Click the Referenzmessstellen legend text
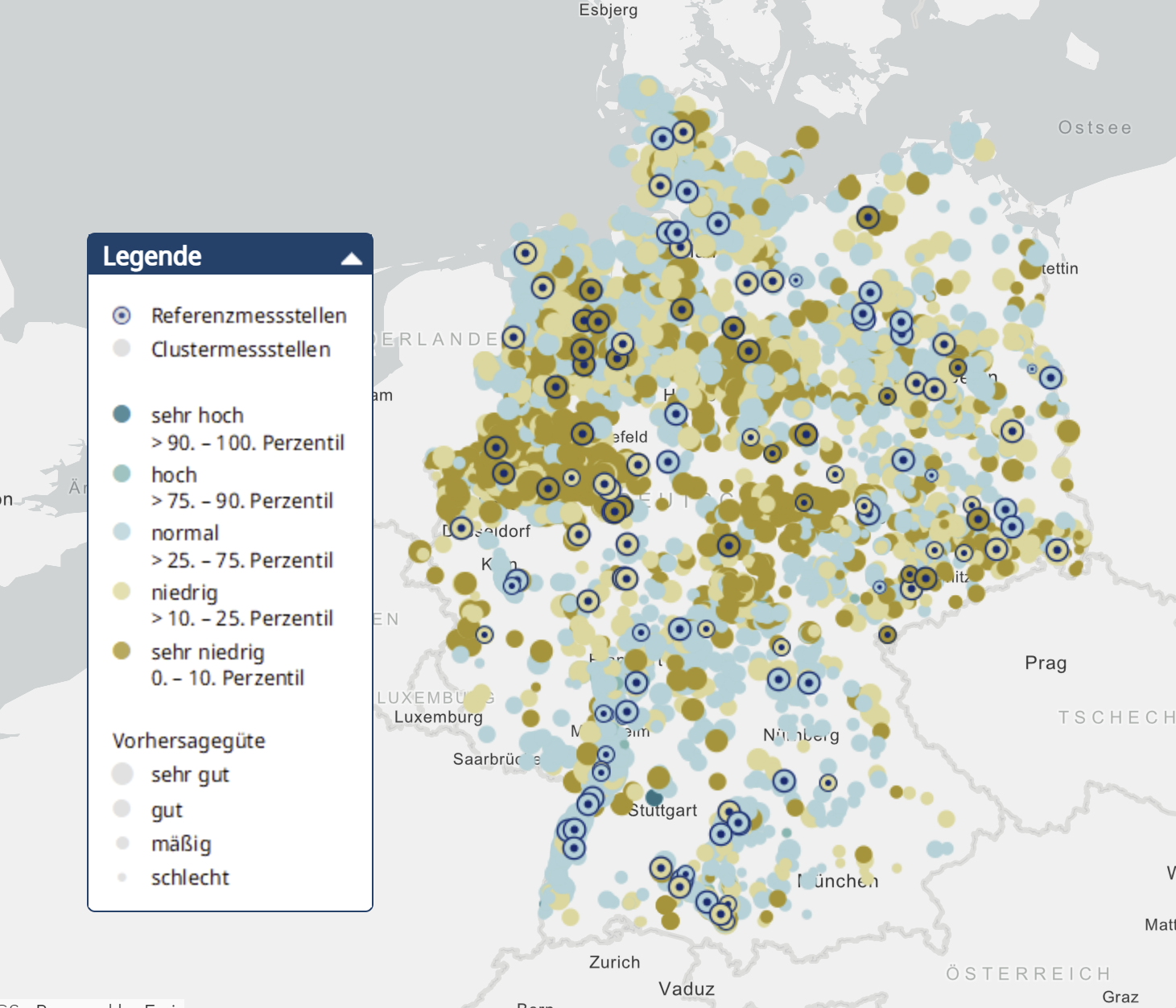Viewport: 1176px width, 1008px height. pos(249,316)
